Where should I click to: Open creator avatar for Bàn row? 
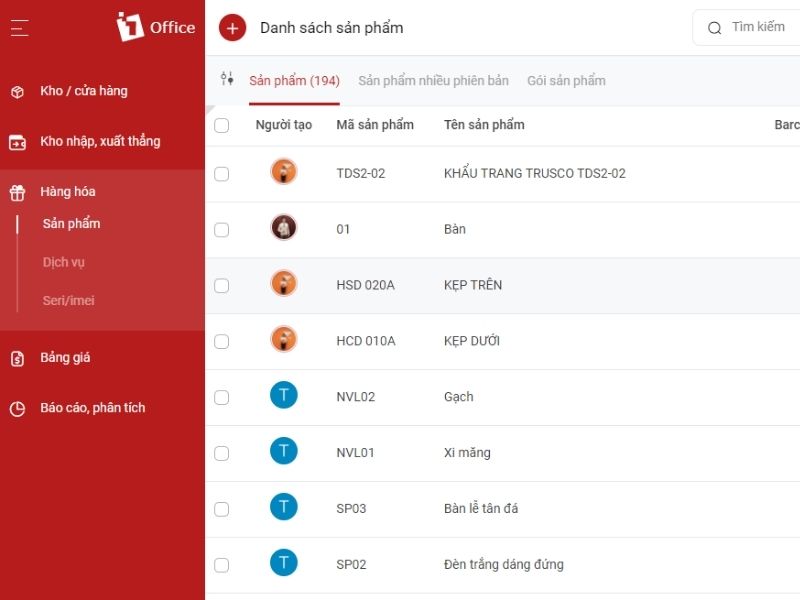(284, 228)
